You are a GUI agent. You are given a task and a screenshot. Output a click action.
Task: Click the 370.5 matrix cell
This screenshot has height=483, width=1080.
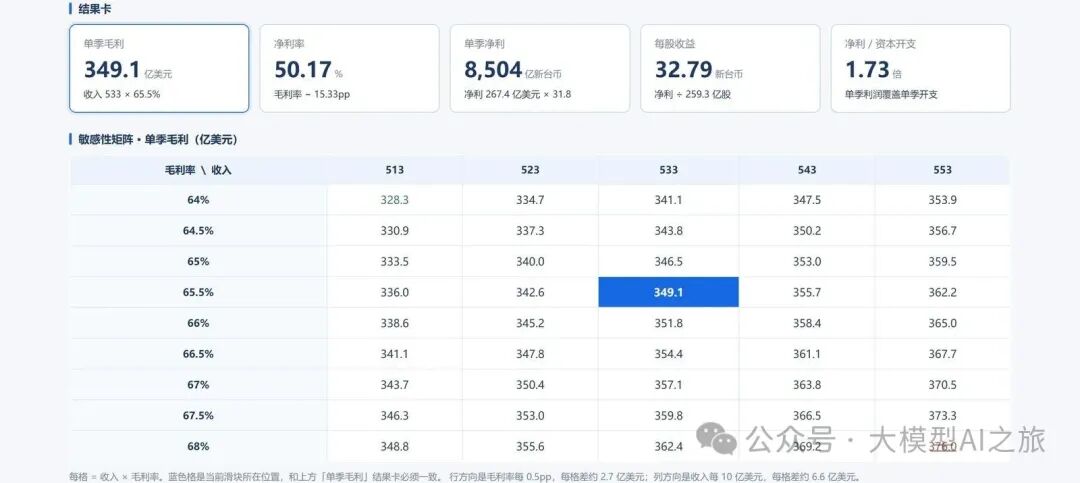[x=942, y=384]
